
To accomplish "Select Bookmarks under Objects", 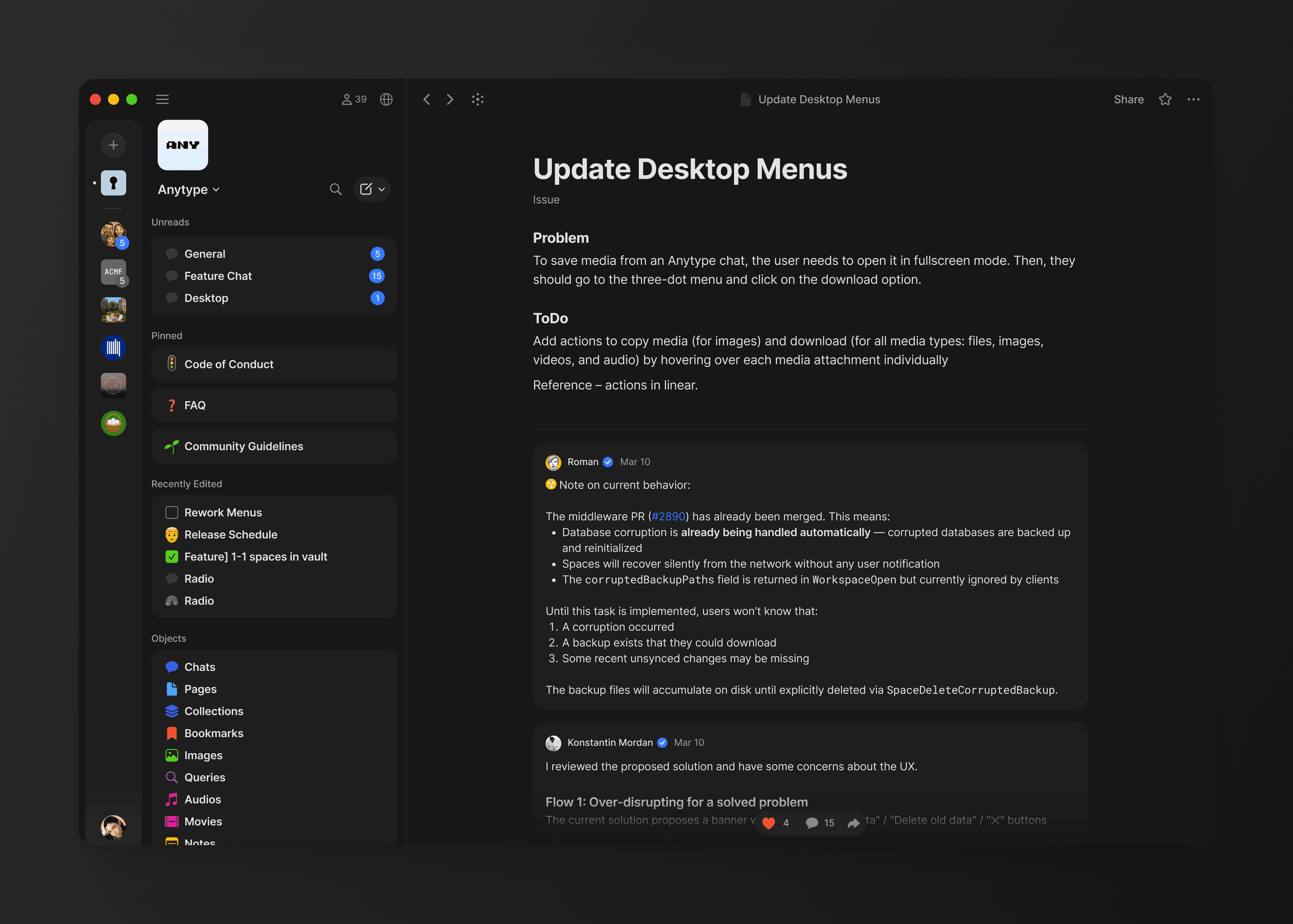I will (274, 733).
